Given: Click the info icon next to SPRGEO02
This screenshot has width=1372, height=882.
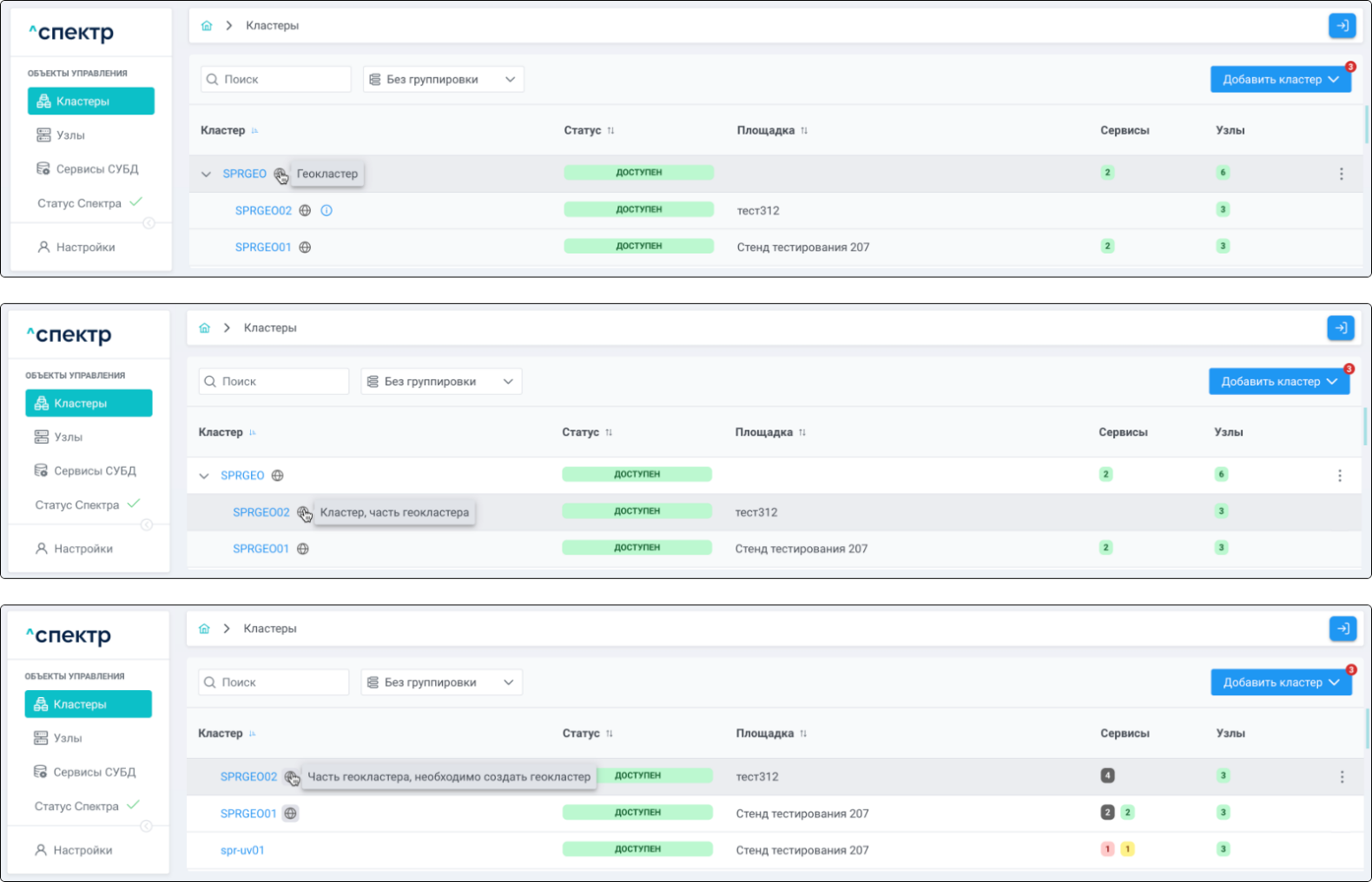Looking at the screenshot, I should pos(327,211).
